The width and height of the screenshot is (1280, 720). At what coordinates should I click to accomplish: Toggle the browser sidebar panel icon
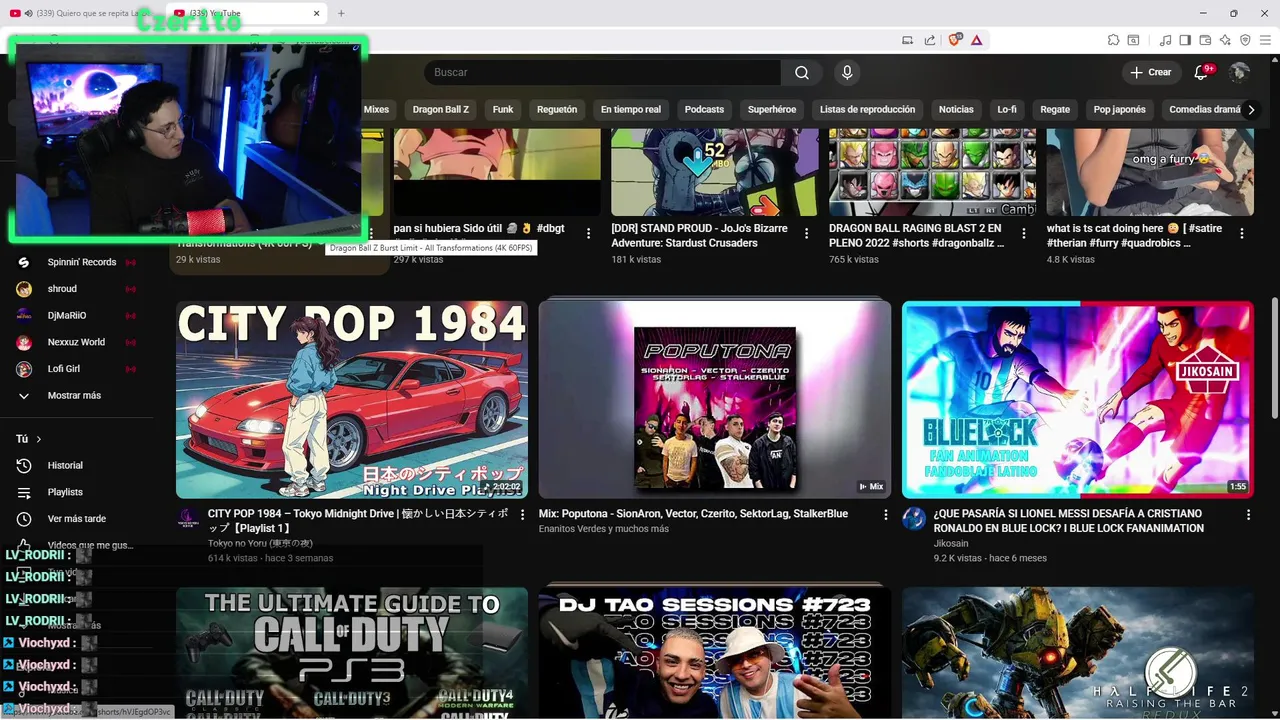pyautogui.click(x=1185, y=40)
